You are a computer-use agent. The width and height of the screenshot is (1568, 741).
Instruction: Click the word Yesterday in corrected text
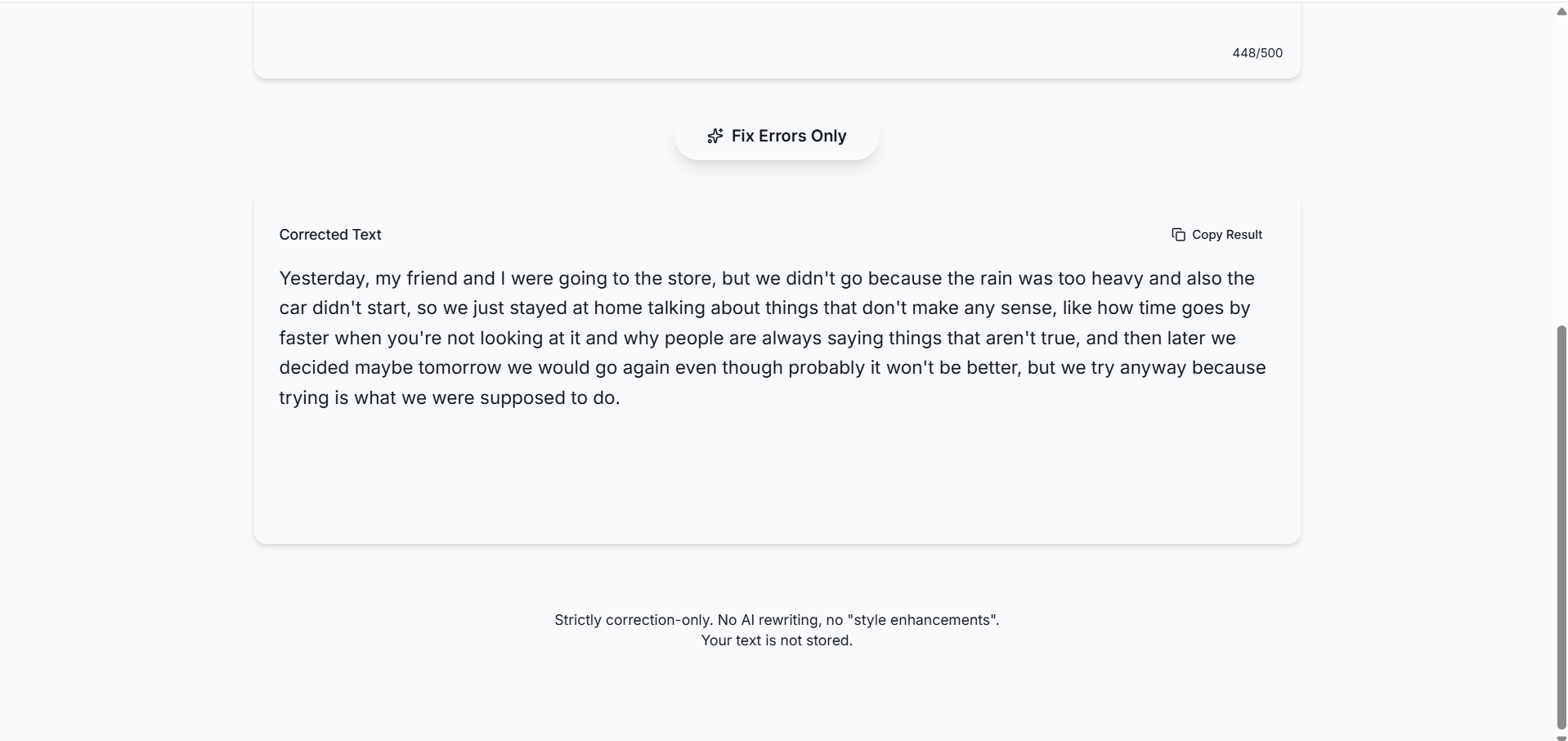[x=322, y=279]
